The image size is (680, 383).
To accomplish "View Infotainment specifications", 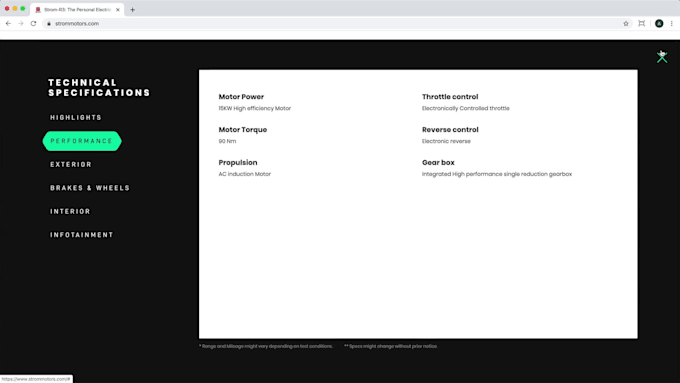I will point(82,235).
